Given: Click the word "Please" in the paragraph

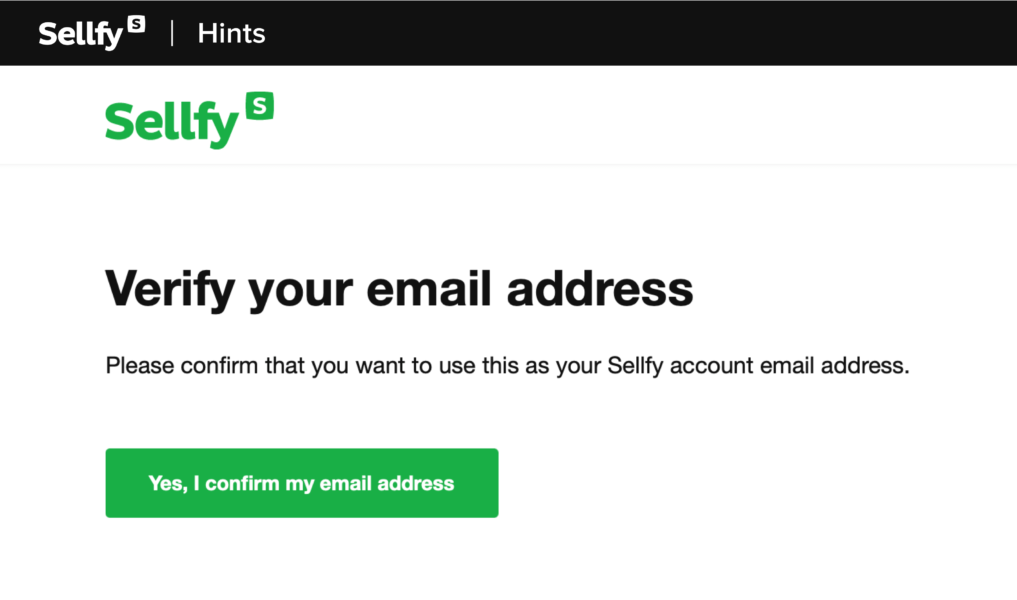Looking at the screenshot, I should (137, 366).
